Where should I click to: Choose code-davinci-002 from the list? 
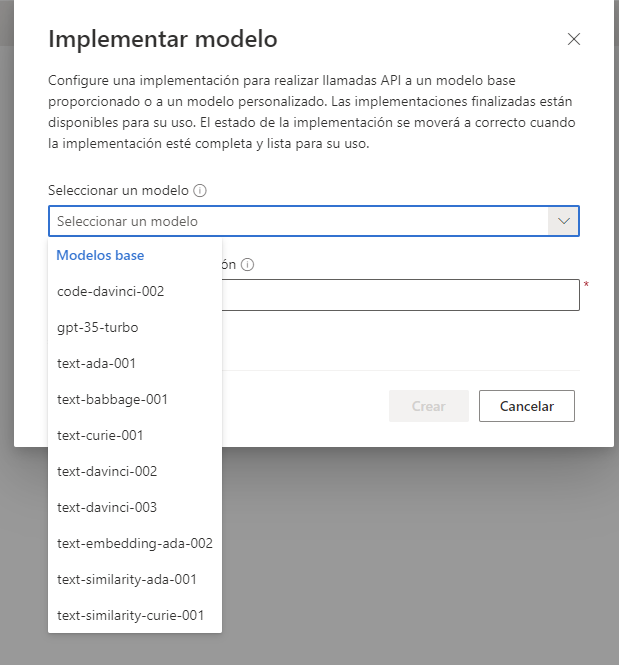pyautogui.click(x=135, y=291)
